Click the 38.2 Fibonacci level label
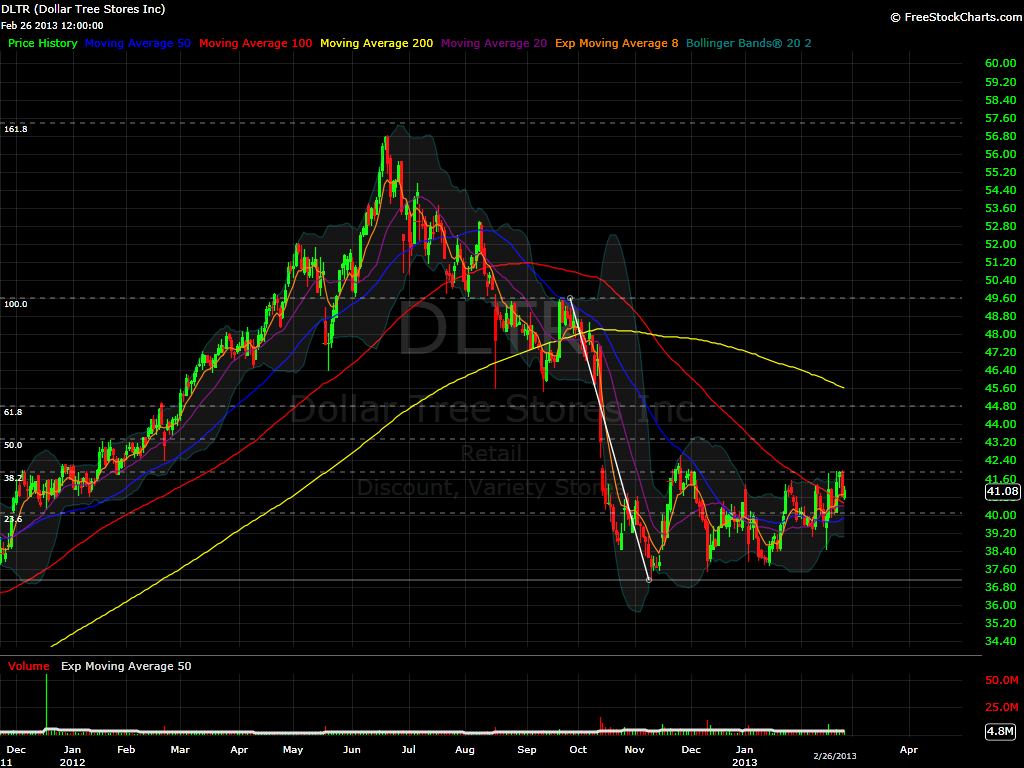The image size is (1024, 768). pyautogui.click(x=13, y=477)
